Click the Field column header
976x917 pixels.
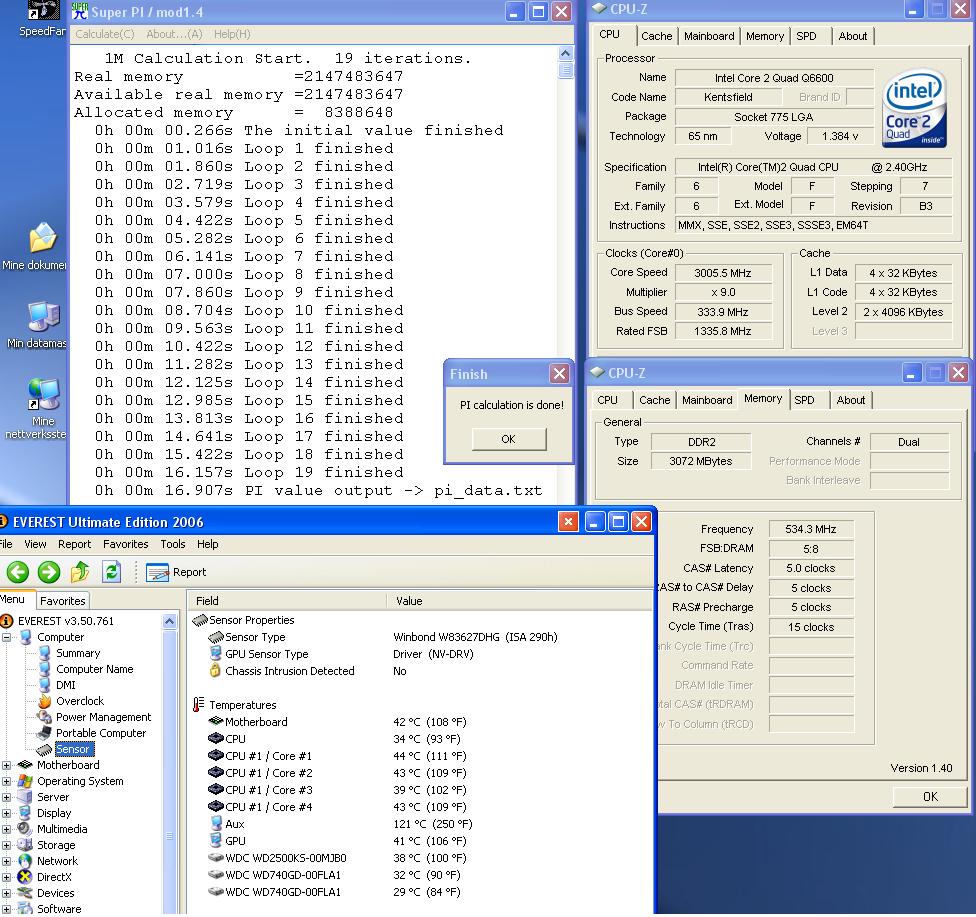(286, 601)
